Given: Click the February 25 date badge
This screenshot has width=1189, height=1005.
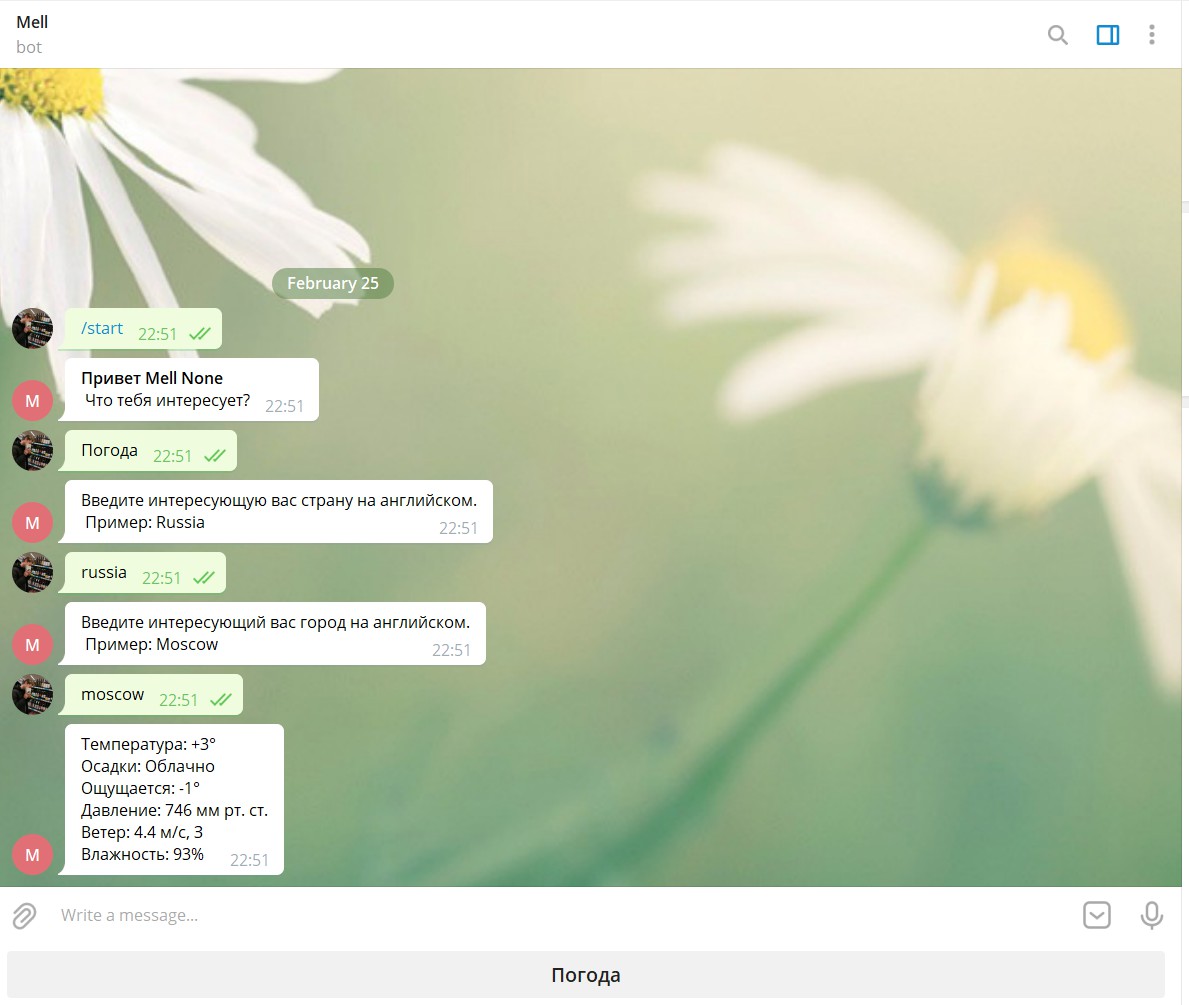Looking at the screenshot, I should point(333,283).
